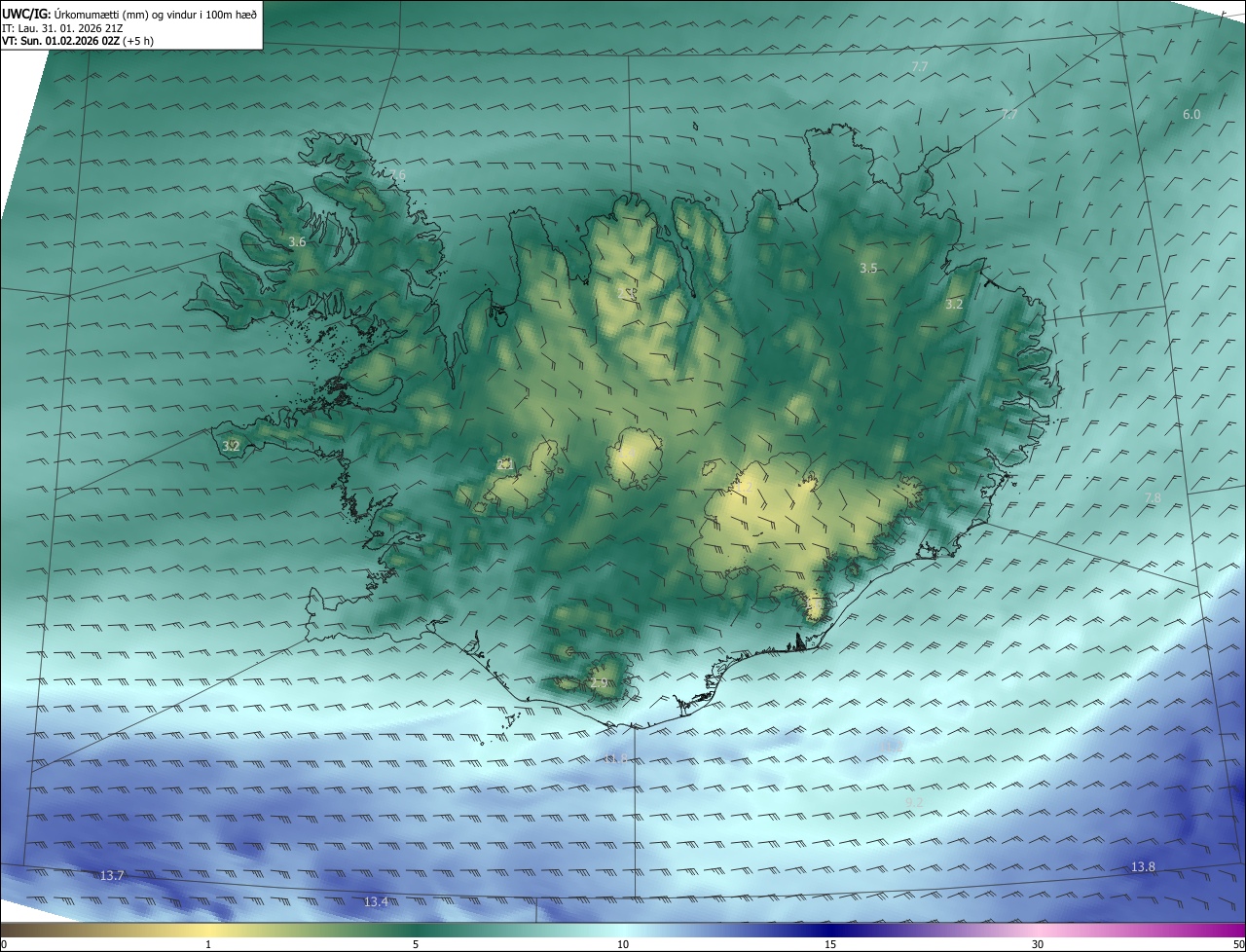This screenshot has width=1246, height=952.
Task: Click the 3.5 value over northeast Iceland
Action: (x=868, y=268)
